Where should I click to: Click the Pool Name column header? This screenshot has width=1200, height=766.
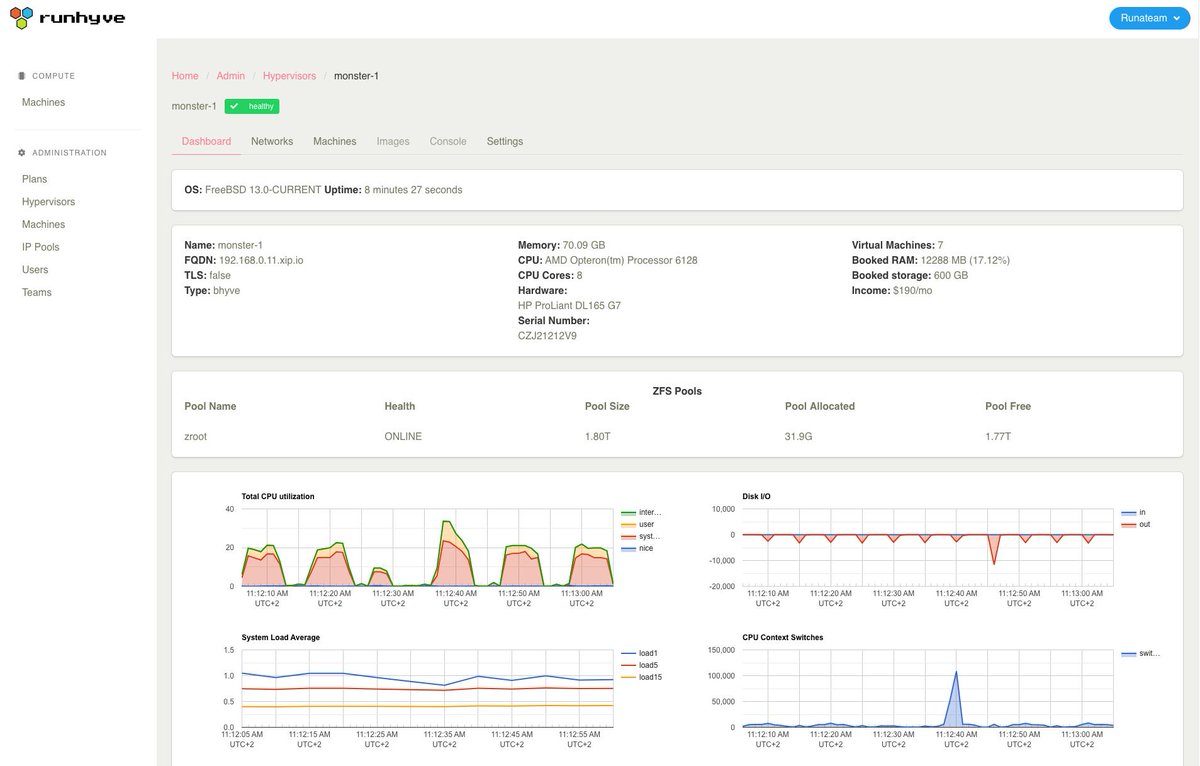[211, 407]
